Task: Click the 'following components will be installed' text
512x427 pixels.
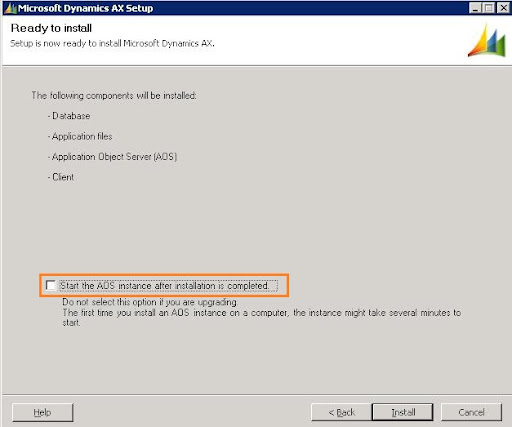Action: pyautogui.click(x=114, y=96)
